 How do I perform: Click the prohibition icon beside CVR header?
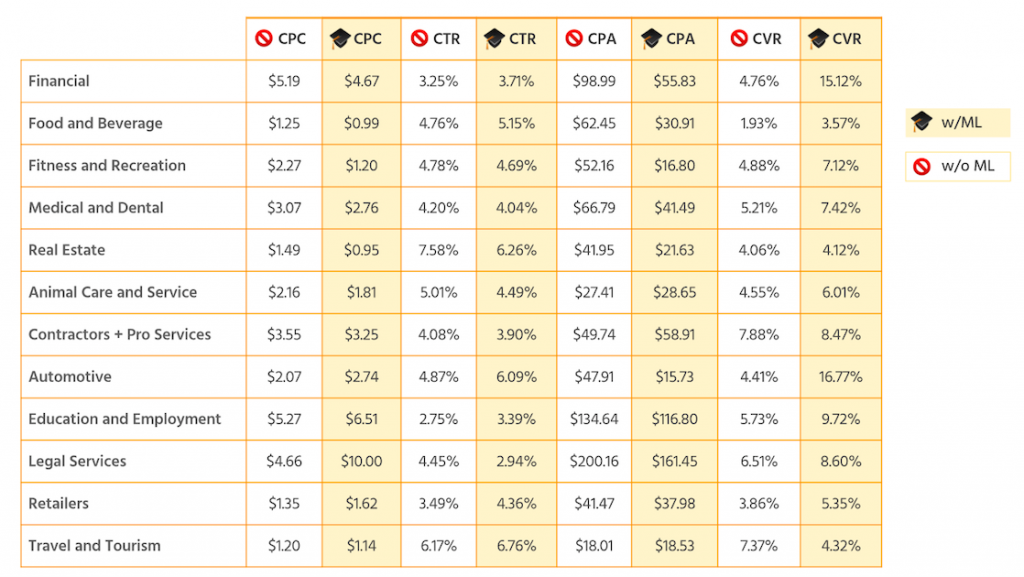pyautogui.click(x=739, y=39)
